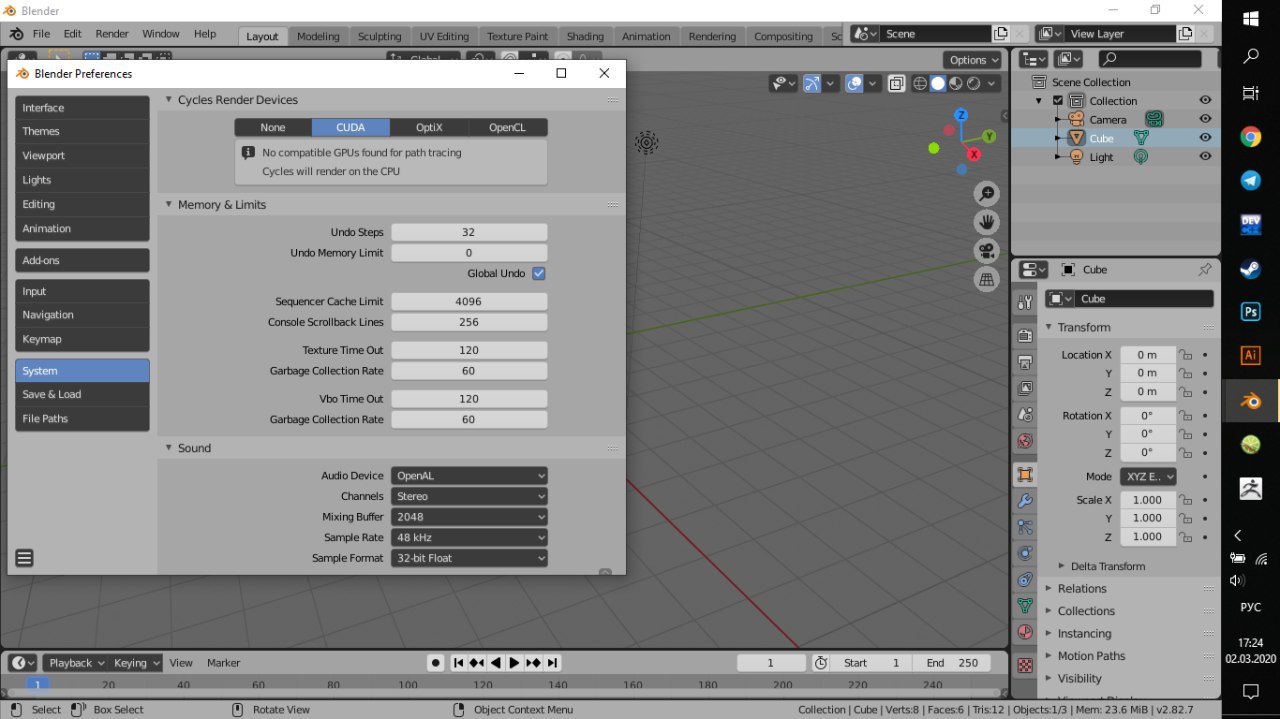Click the timeline Play animation button
The height and width of the screenshot is (719, 1280).
[x=514, y=663]
